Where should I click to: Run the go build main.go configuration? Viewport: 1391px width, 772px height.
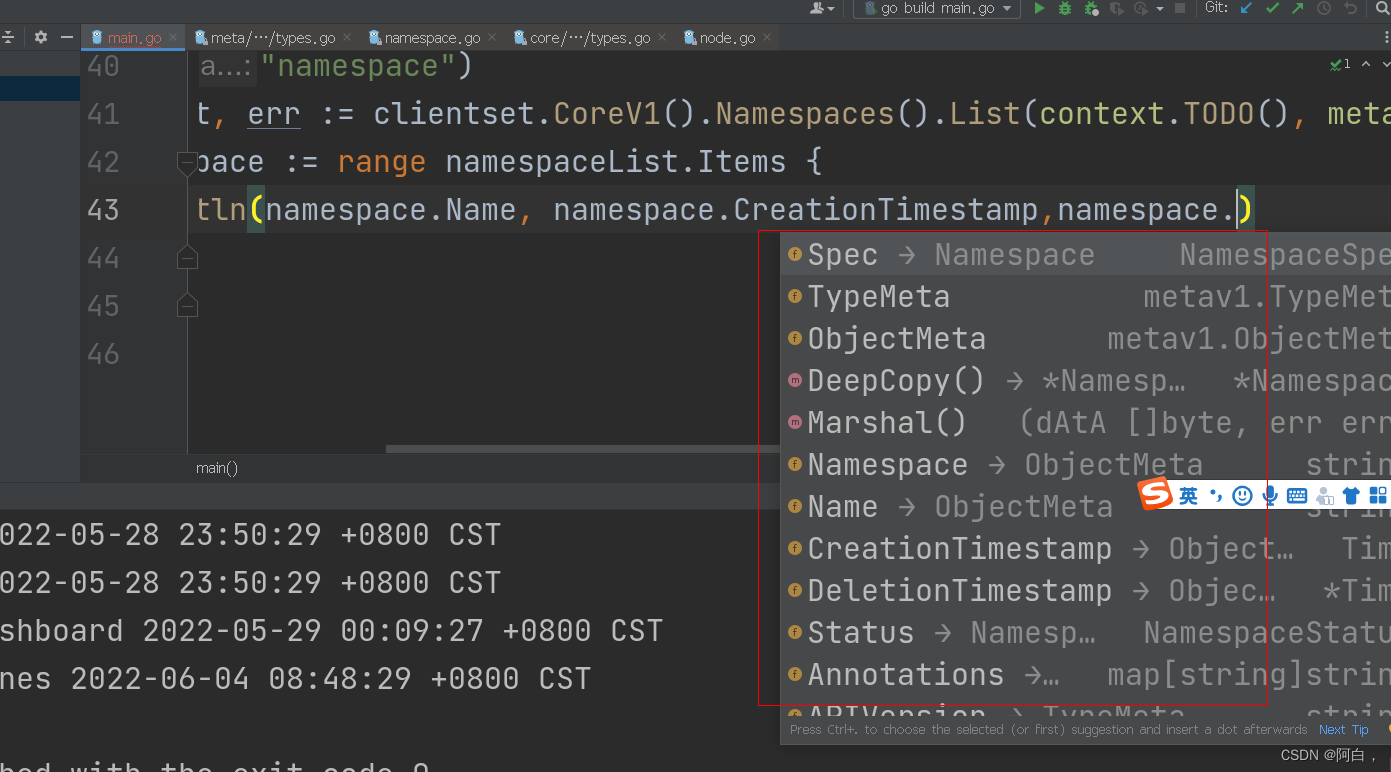[x=1039, y=8]
